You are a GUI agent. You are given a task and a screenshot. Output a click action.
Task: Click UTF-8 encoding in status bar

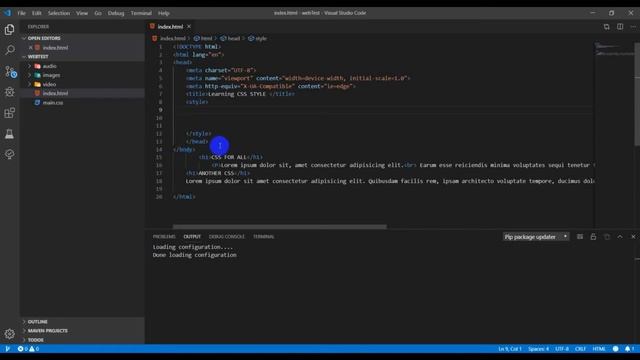[x=562, y=349]
